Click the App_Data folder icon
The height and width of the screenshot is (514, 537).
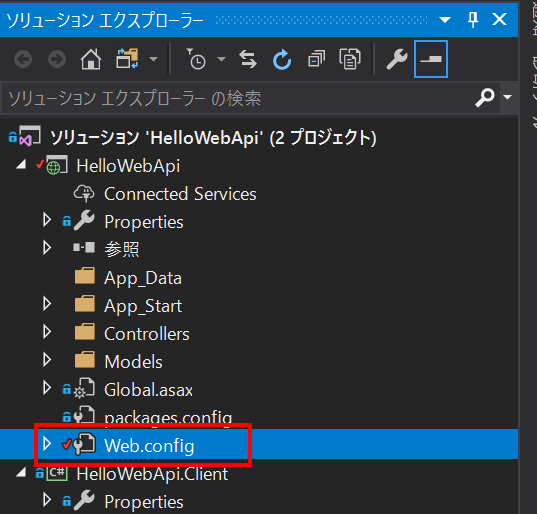[x=85, y=276]
